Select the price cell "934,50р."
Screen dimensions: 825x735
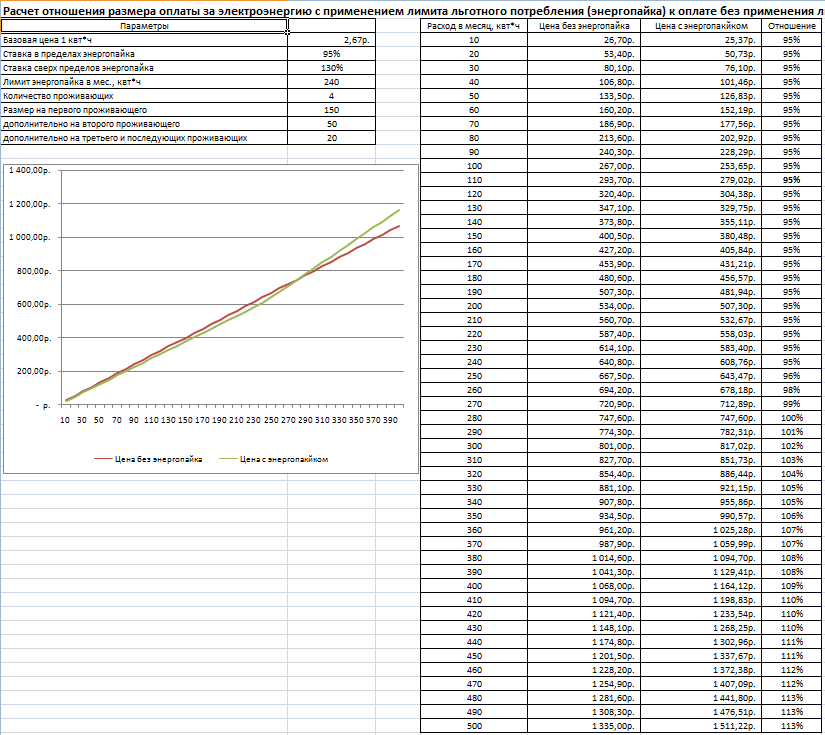[584, 516]
